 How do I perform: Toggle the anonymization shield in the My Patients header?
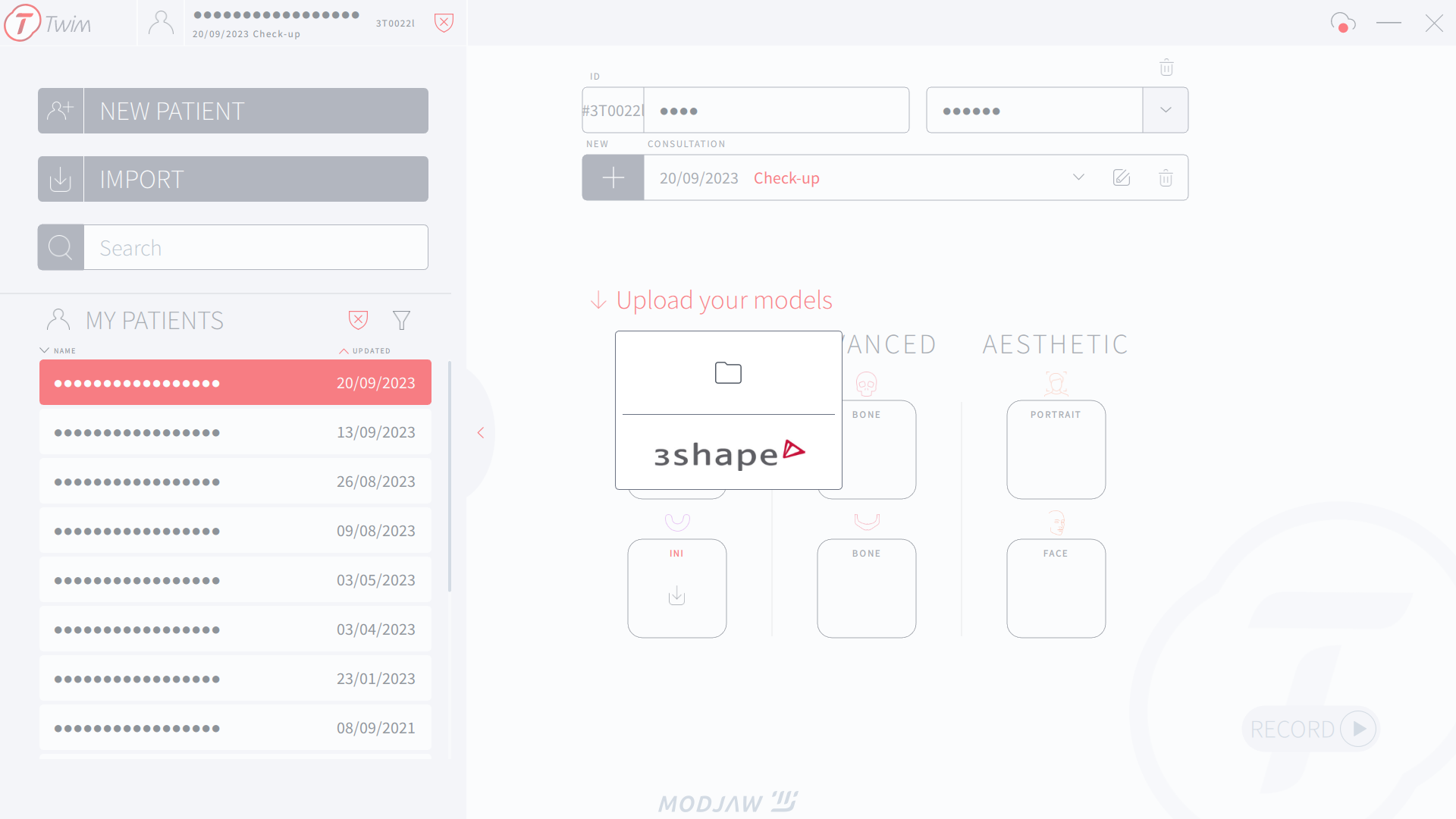tap(358, 320)
